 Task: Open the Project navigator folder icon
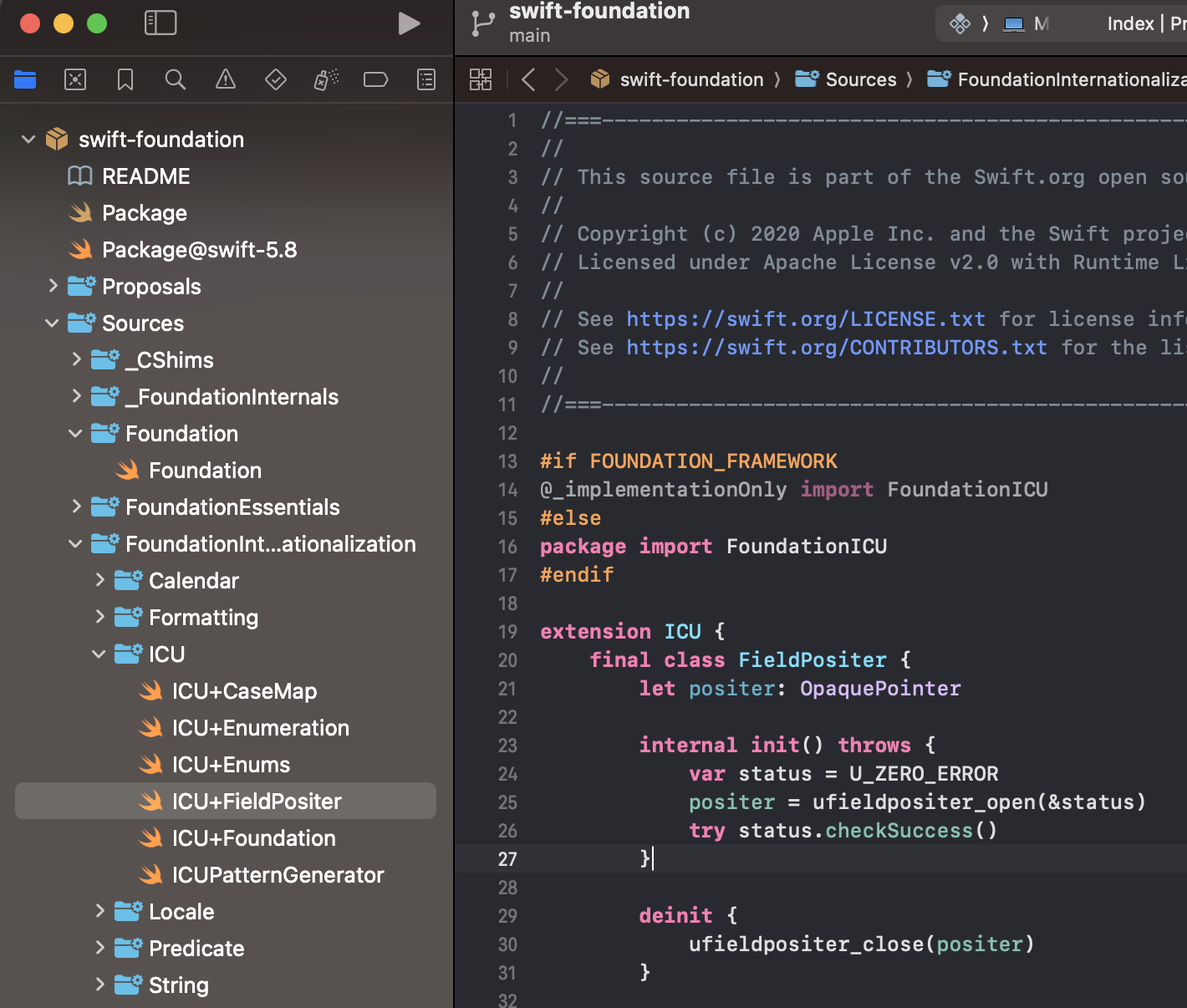pyautogui.click(x=25, y=79)
